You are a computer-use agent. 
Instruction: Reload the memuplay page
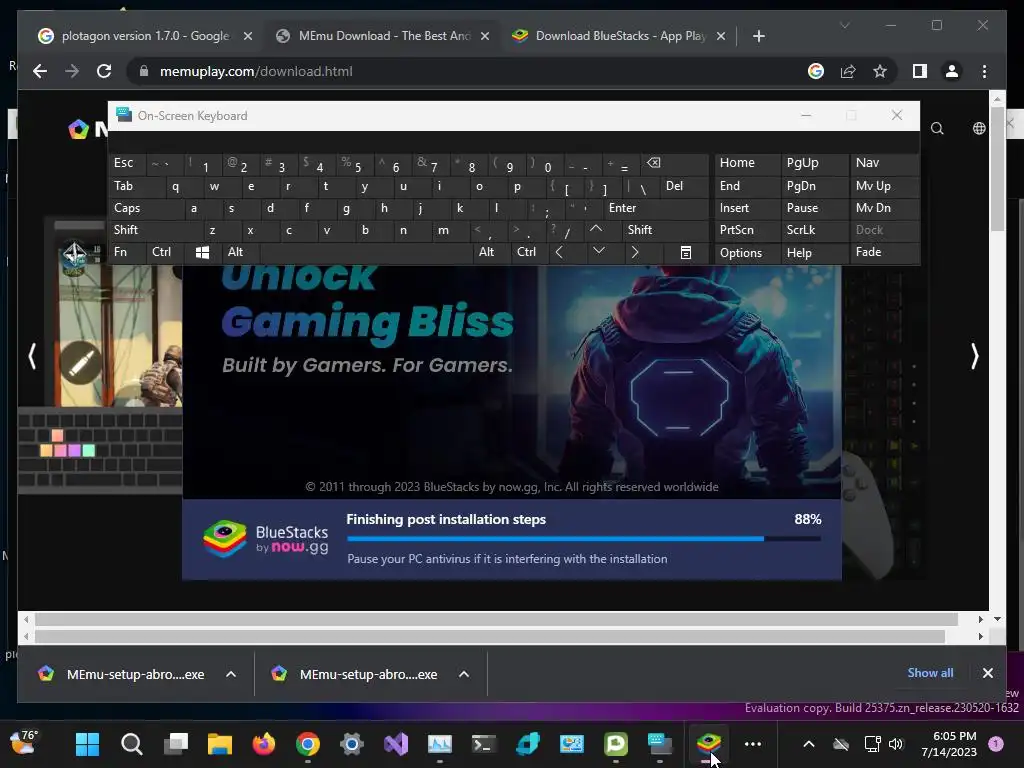104,71
